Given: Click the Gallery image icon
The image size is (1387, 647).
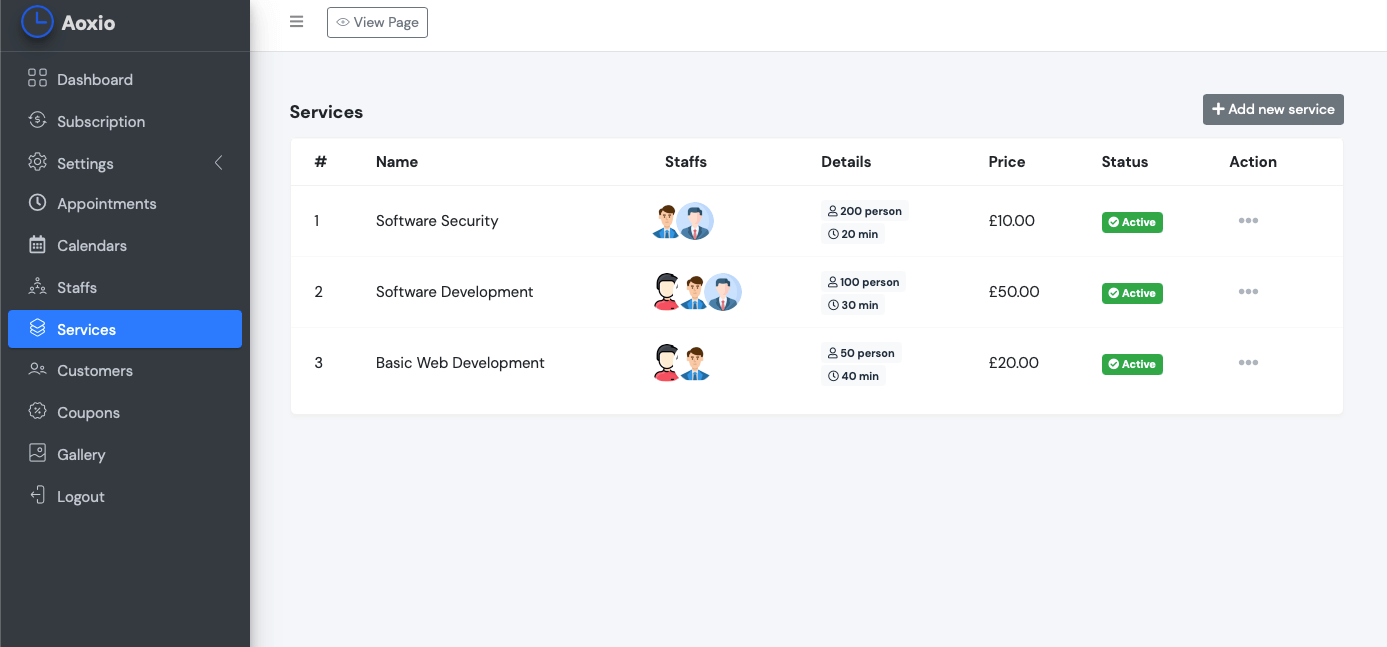Looking at the screenshot, I should (37, 454).
